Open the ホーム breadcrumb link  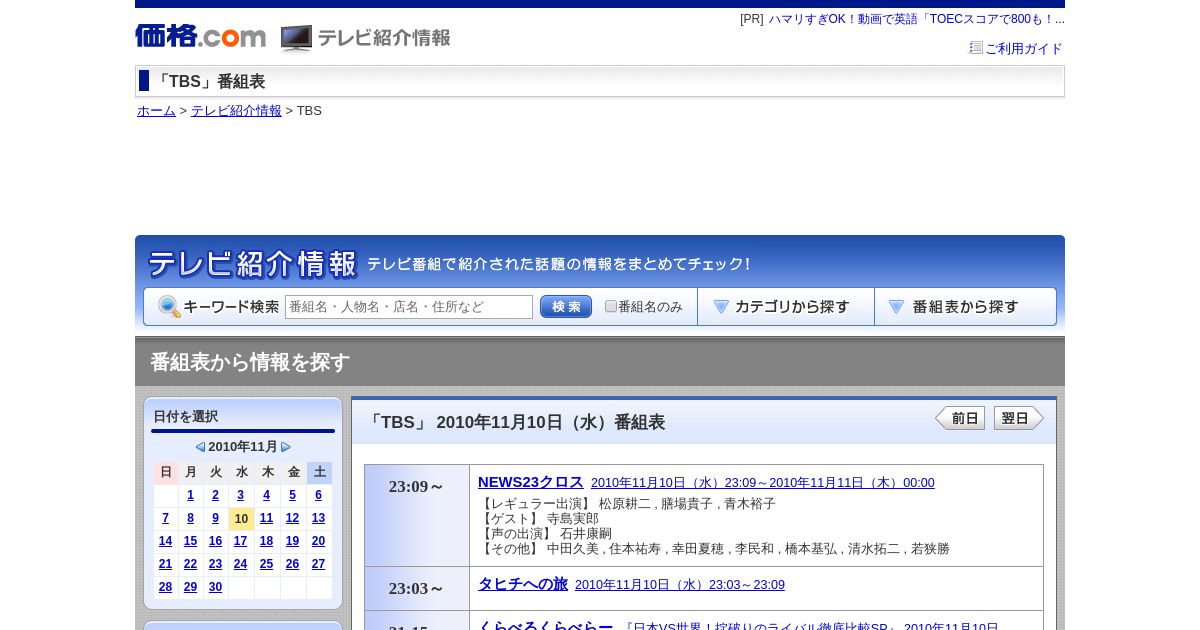tap(156, 111)
